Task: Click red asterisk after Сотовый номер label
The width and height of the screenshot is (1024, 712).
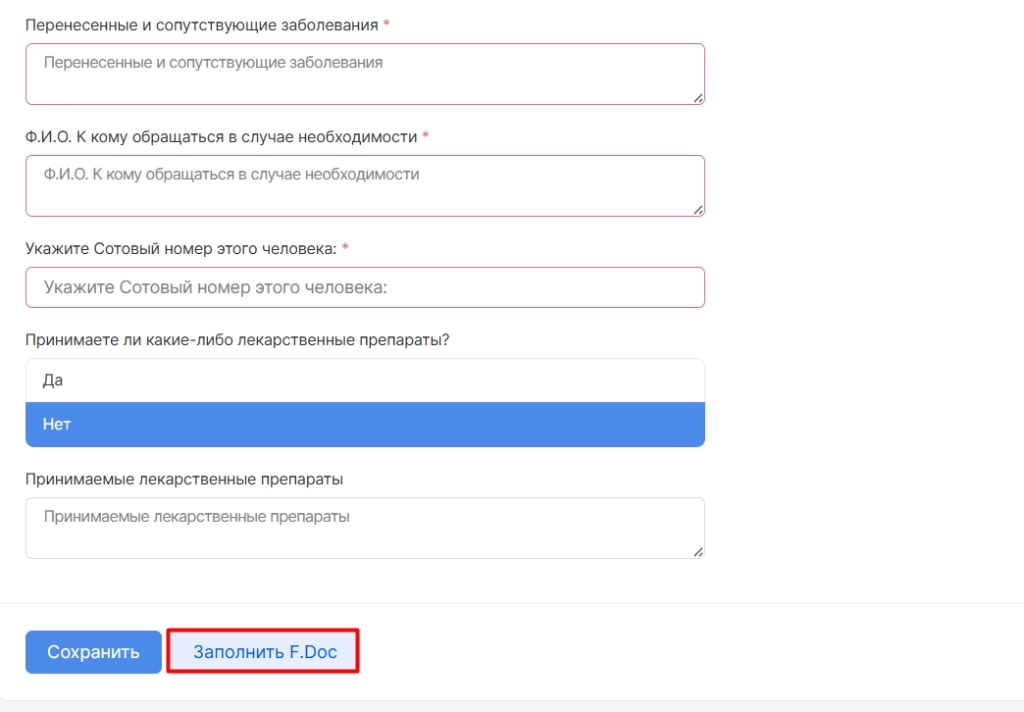Action: click(x=345, y=248)
